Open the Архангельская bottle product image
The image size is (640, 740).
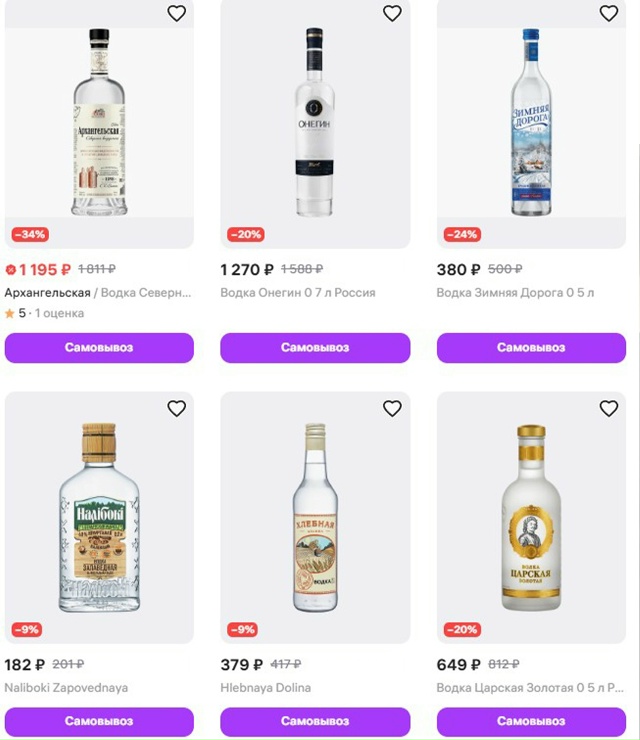tap(99, 122)
